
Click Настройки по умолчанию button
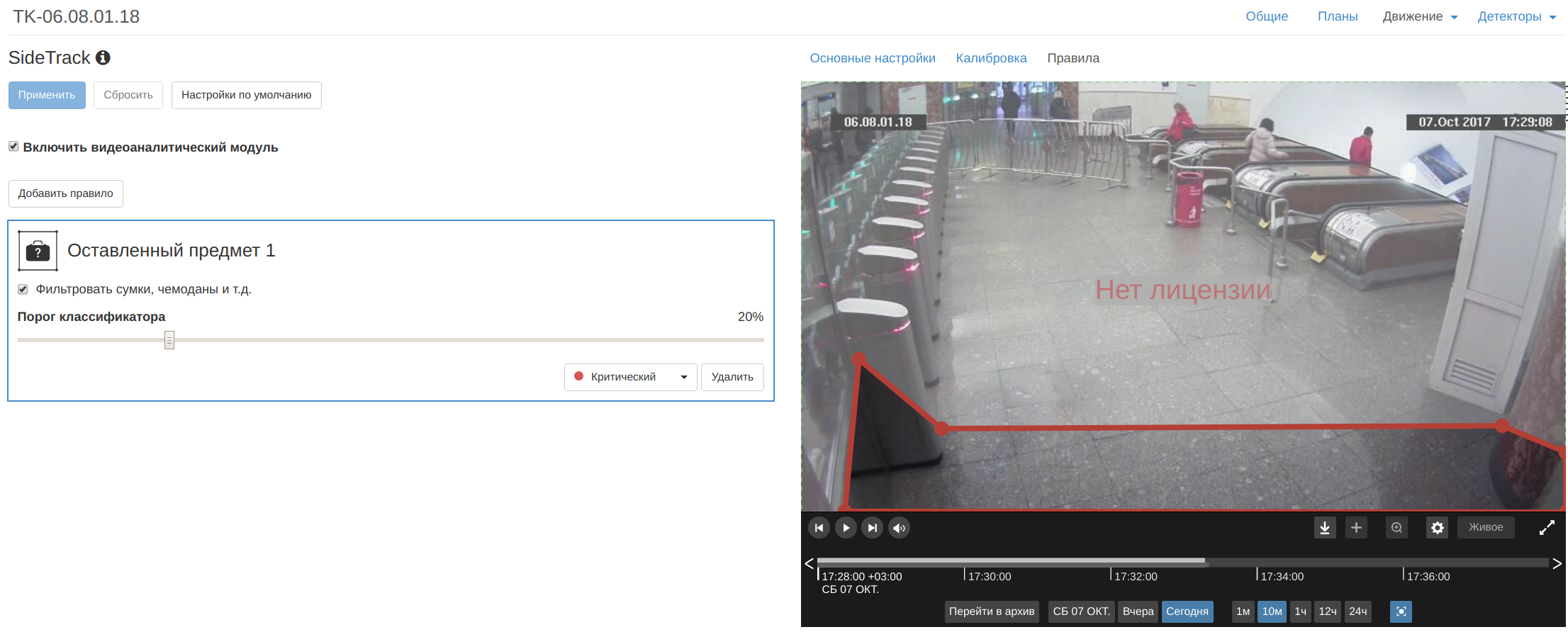pyautogui.click(x=246, y=95)
